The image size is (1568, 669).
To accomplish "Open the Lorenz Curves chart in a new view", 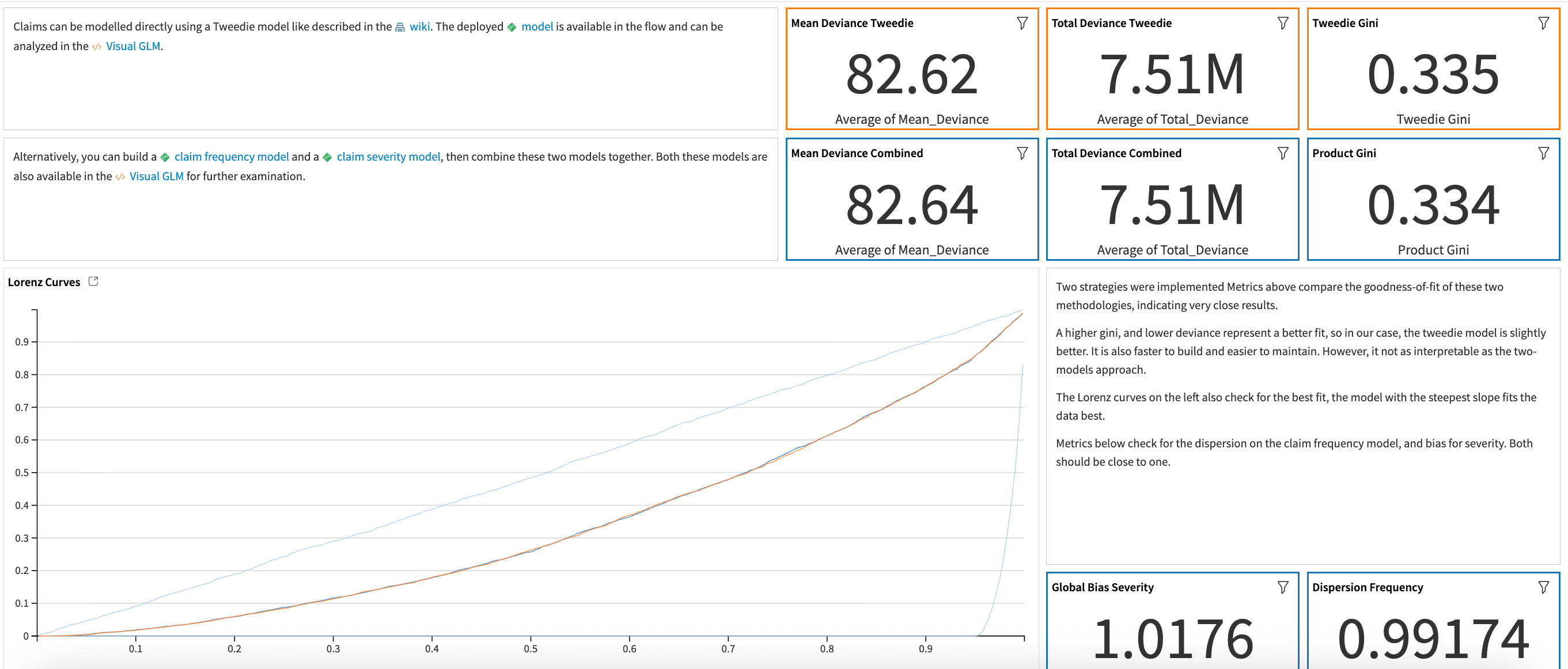I will [x=93, y=281].
